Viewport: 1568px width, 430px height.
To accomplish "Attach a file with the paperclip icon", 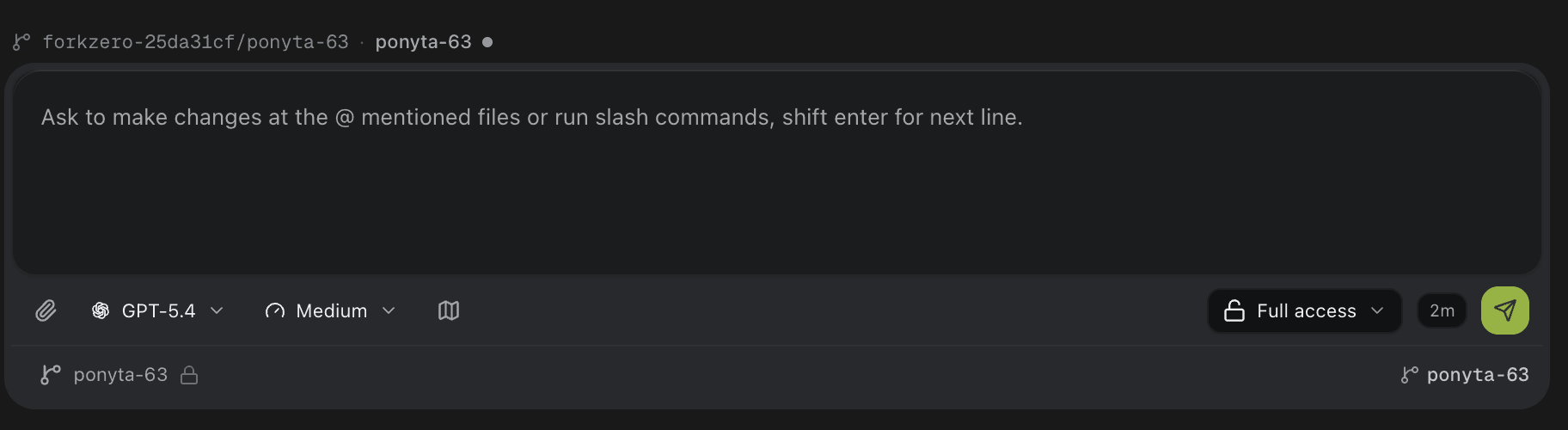I will pyautogui.click(x=46, y=310).
